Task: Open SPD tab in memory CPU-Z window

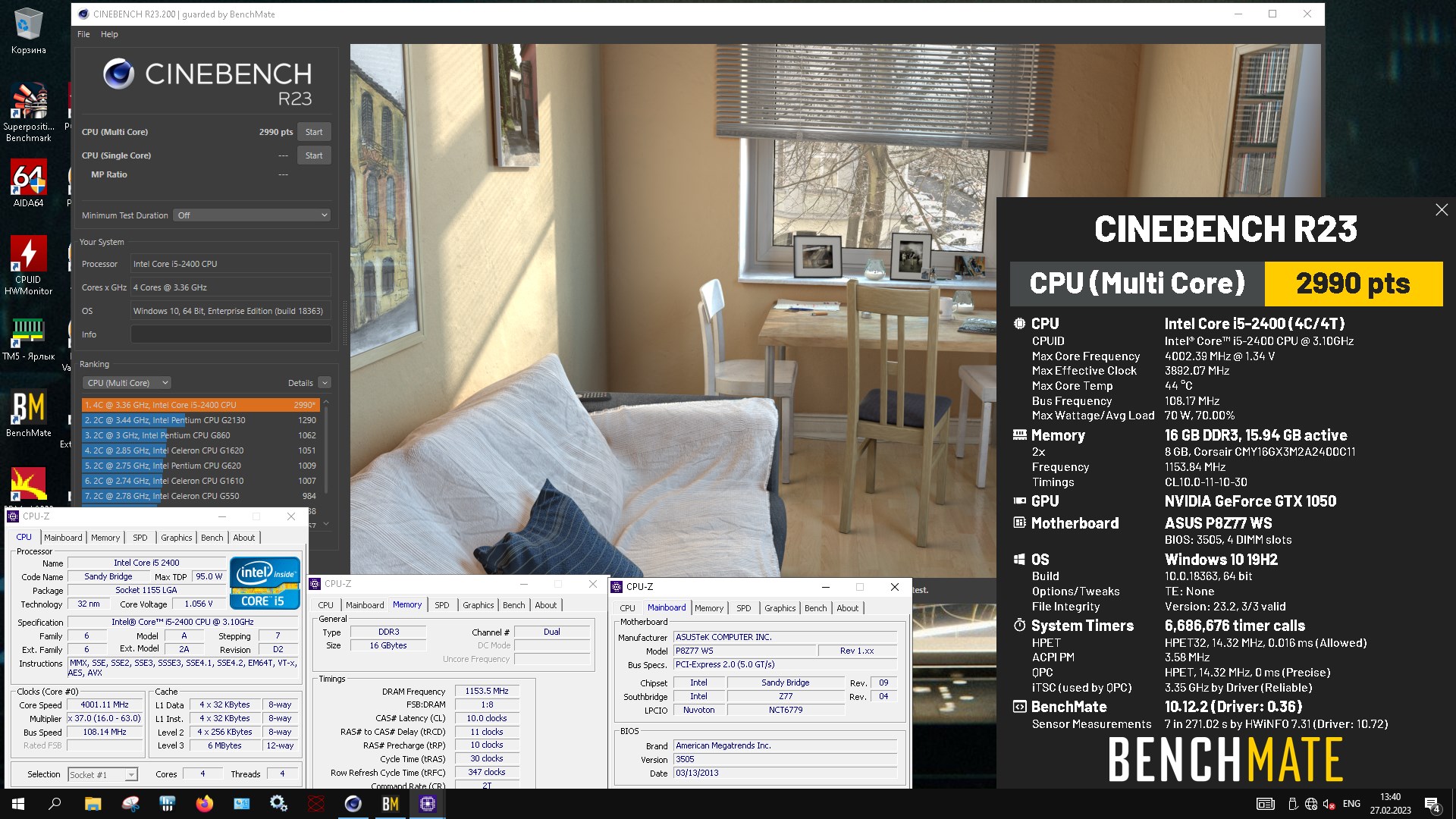Action: click(442, 605)
